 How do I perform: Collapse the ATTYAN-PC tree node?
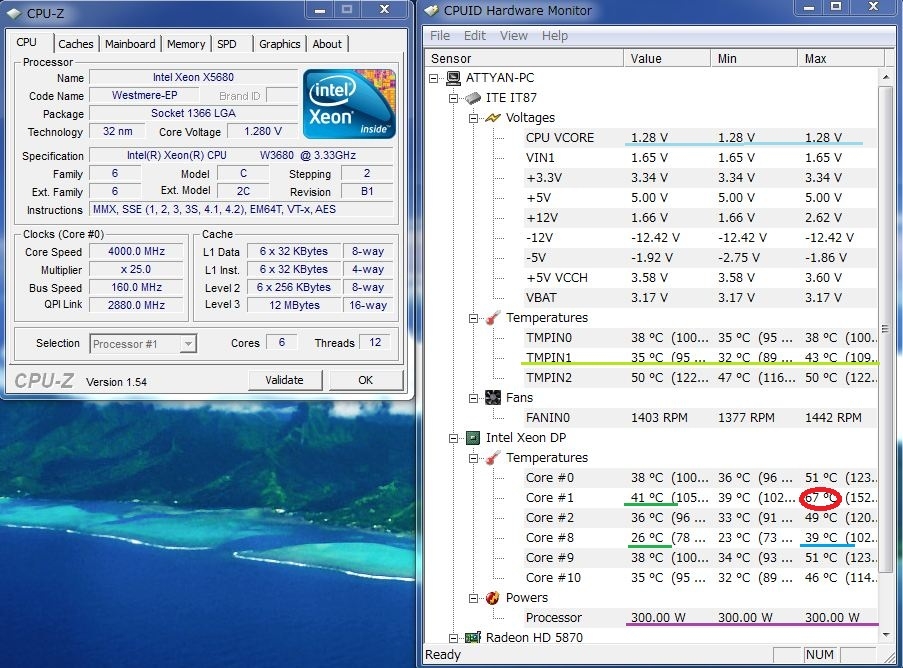(434, 78)
